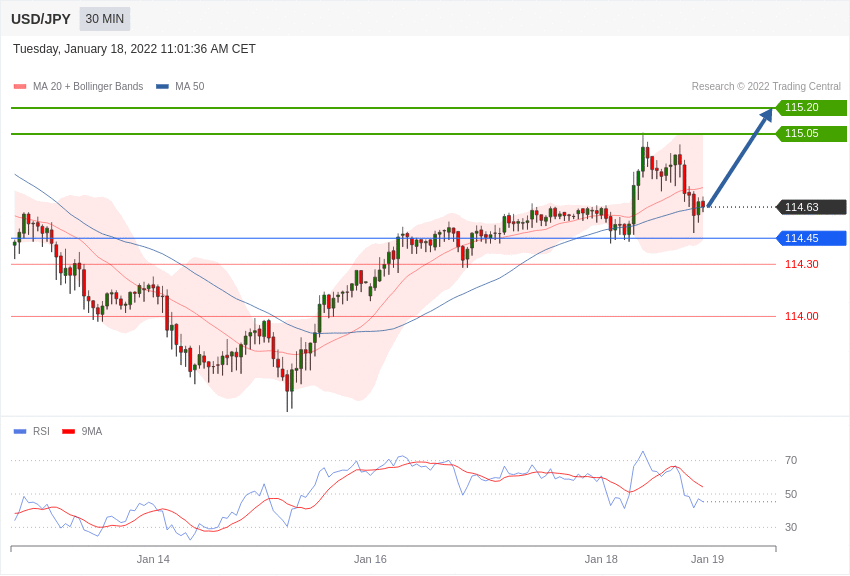Click the MA 20 + Bollinger Bands legend swatch
Viewport: 850px width, 576px height.
tap(20, 87)
